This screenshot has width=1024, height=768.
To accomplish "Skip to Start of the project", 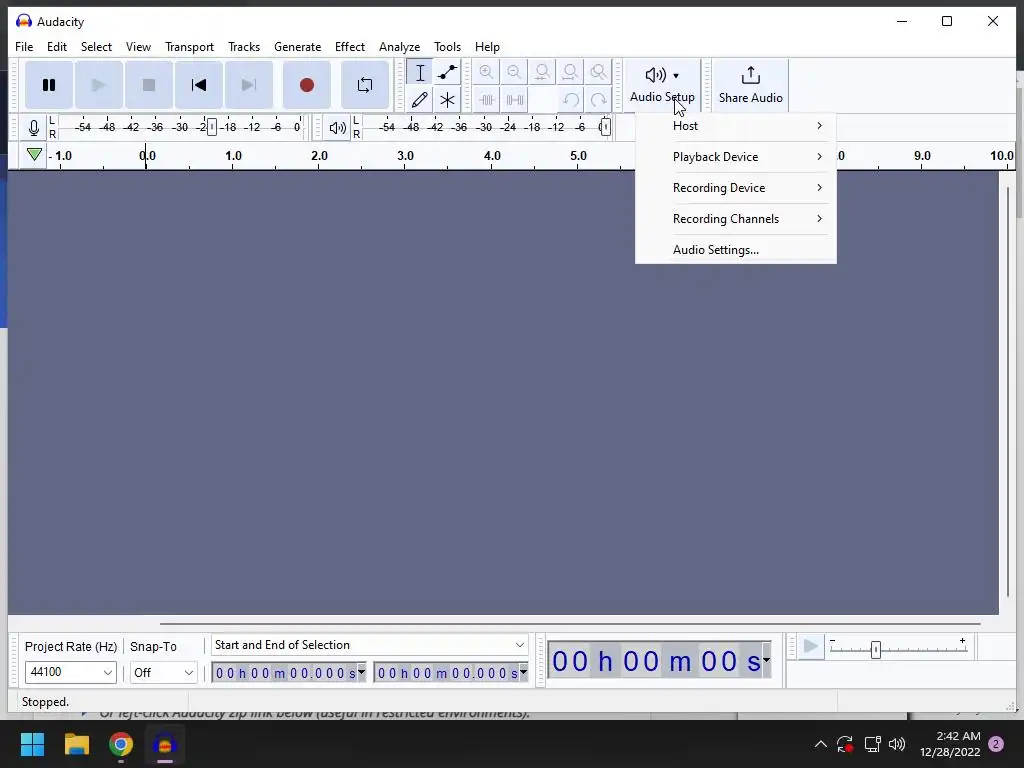I will (x=199, y=85).
